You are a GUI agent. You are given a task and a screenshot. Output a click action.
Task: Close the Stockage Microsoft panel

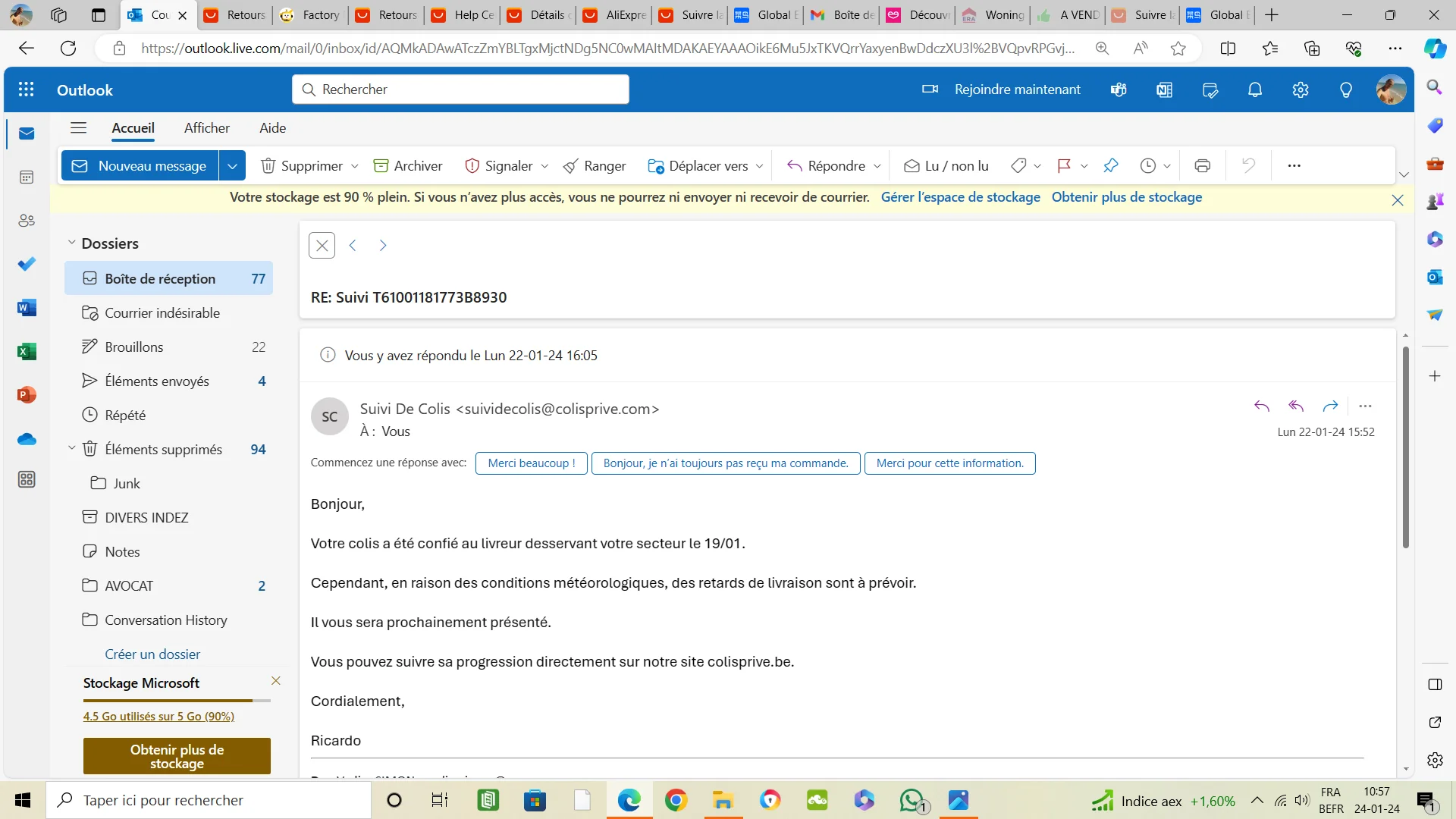point(276,681)
